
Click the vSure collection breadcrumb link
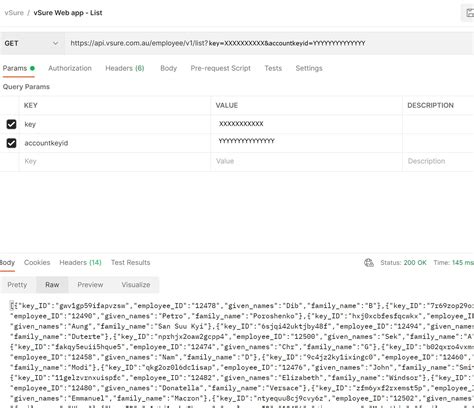(14, 13)
